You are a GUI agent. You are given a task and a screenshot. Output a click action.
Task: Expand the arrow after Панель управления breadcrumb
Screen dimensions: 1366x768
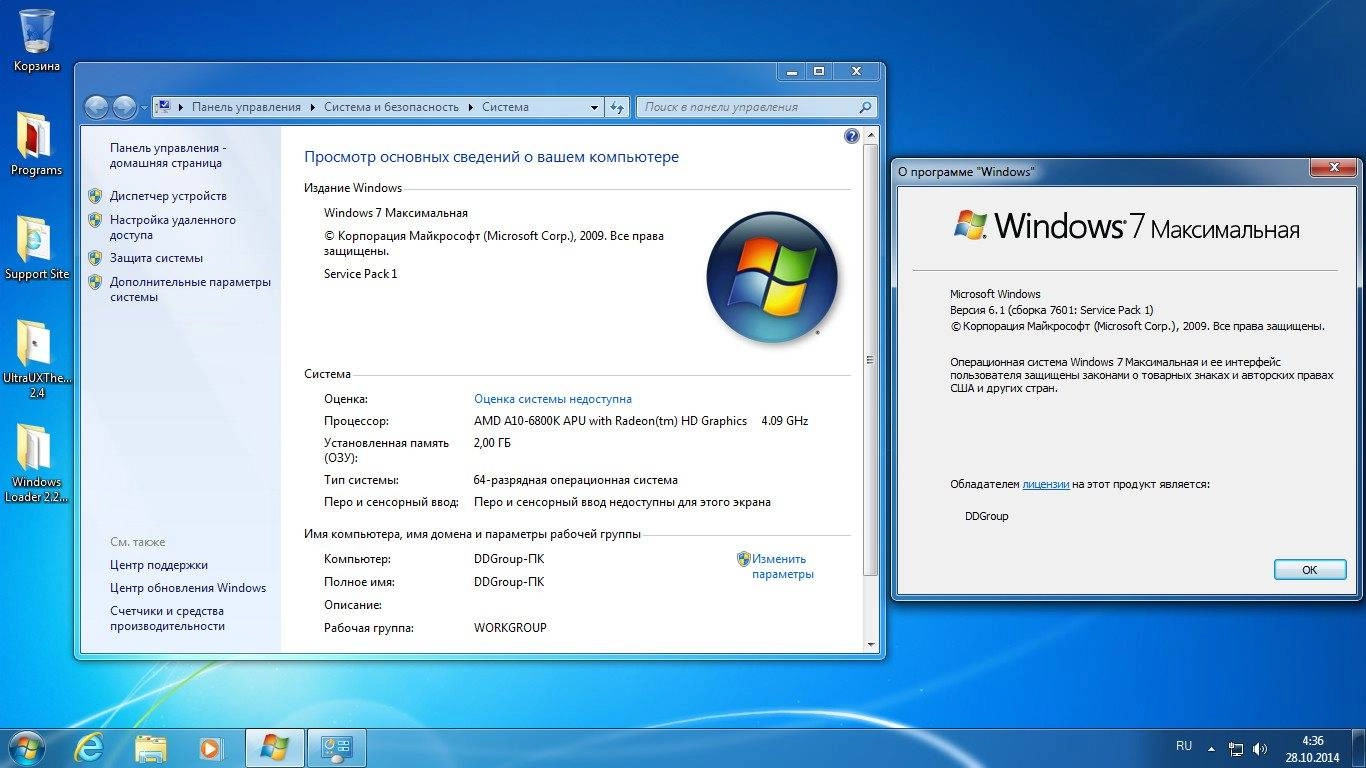pos(312,107)
